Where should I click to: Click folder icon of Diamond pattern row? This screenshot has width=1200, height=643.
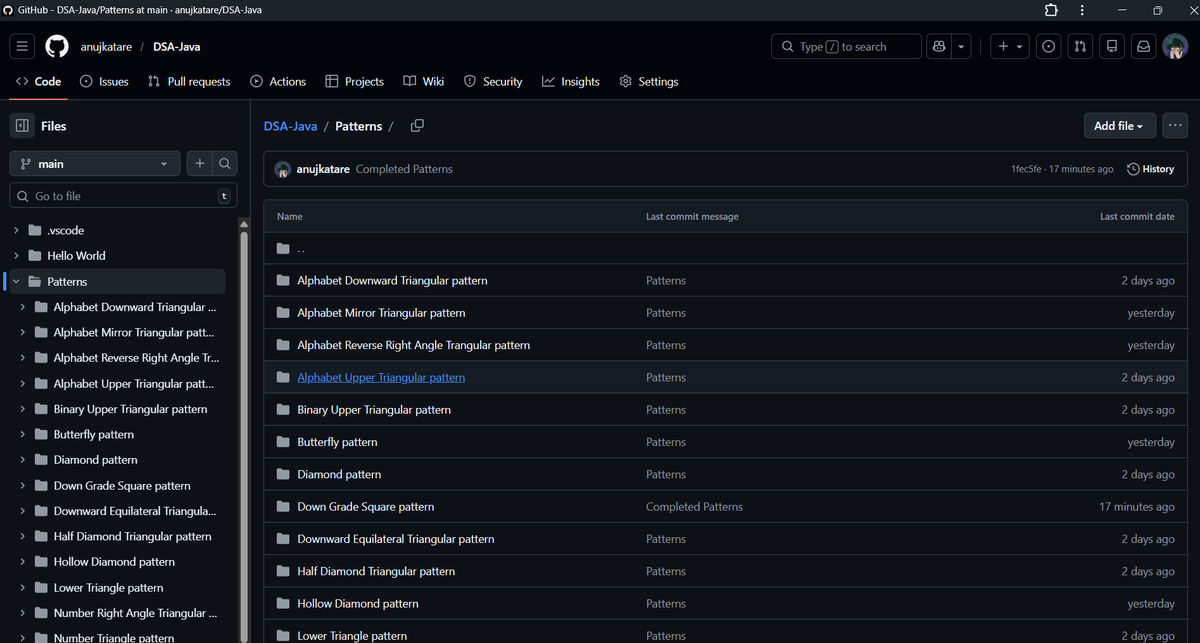pyautogui.click(x=283, y=474)
